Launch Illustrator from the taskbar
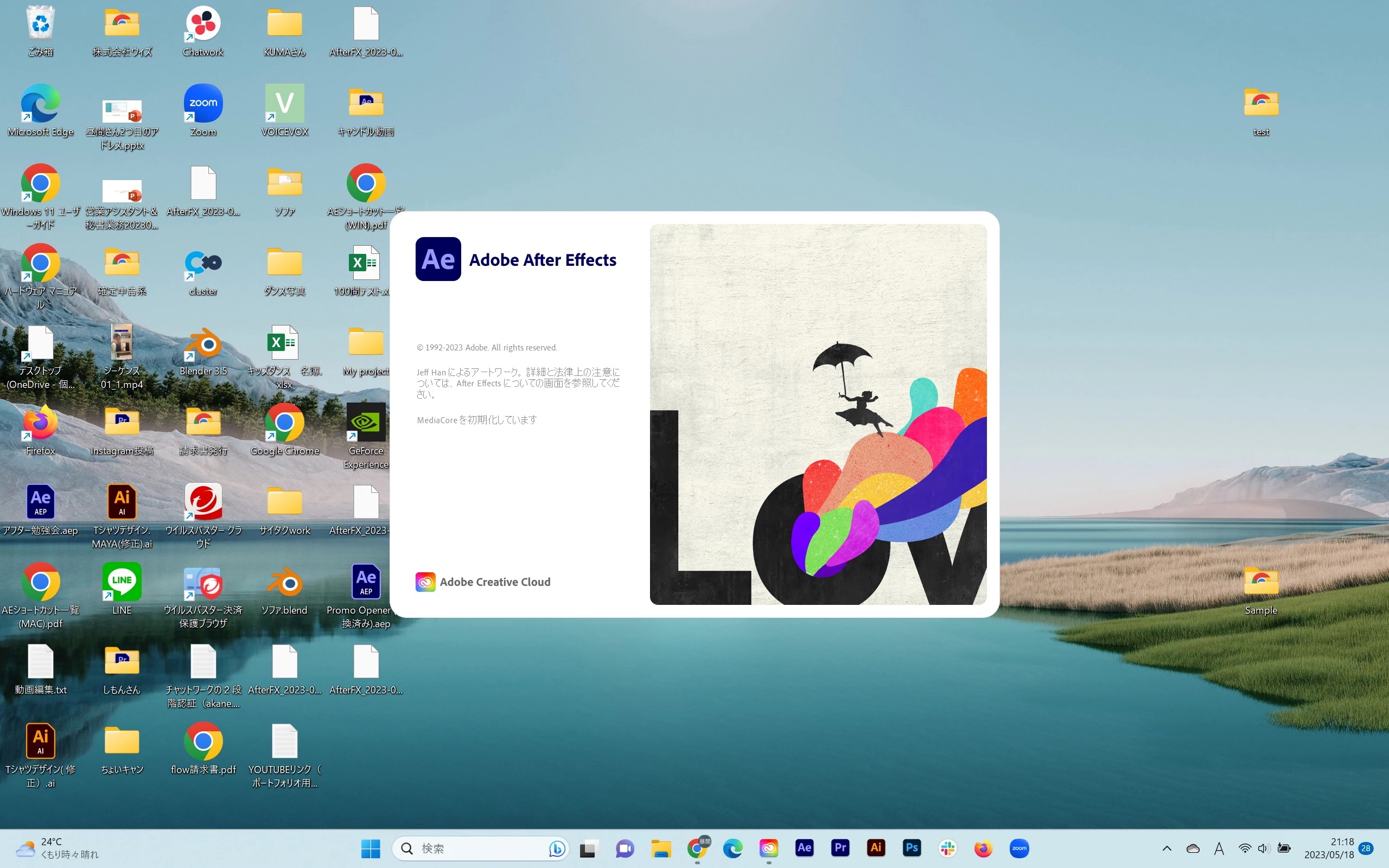Screen dimensions: 1389x868 click(x=876, y=848)
